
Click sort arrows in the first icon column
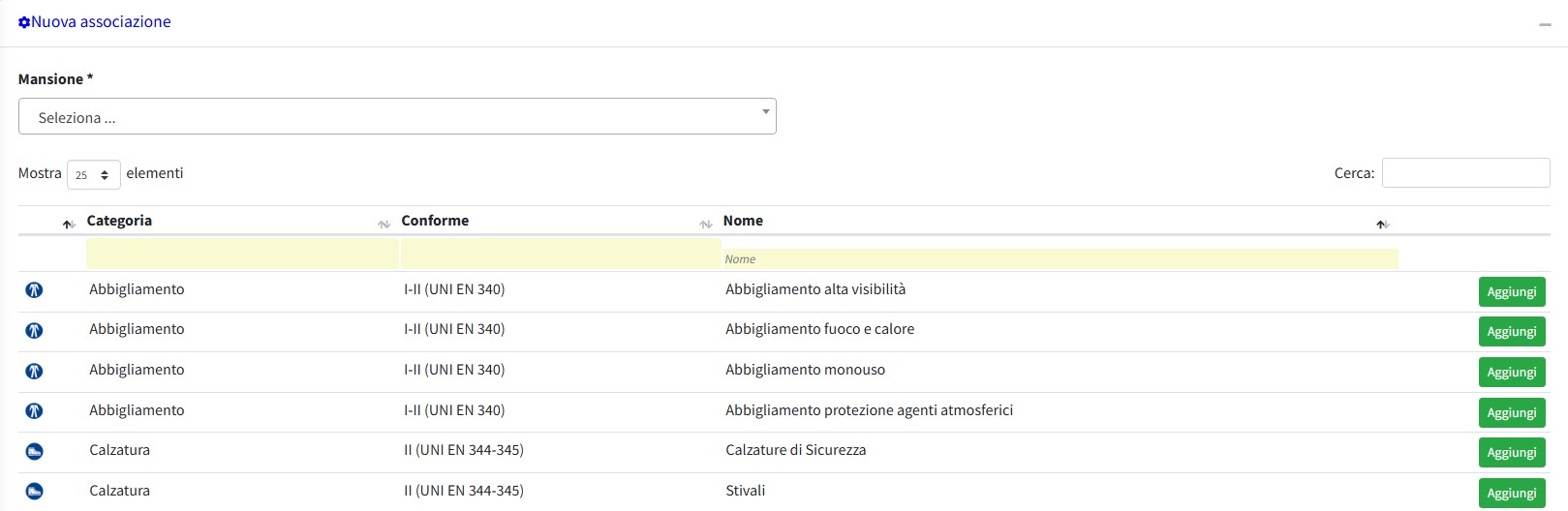point(68,224)
